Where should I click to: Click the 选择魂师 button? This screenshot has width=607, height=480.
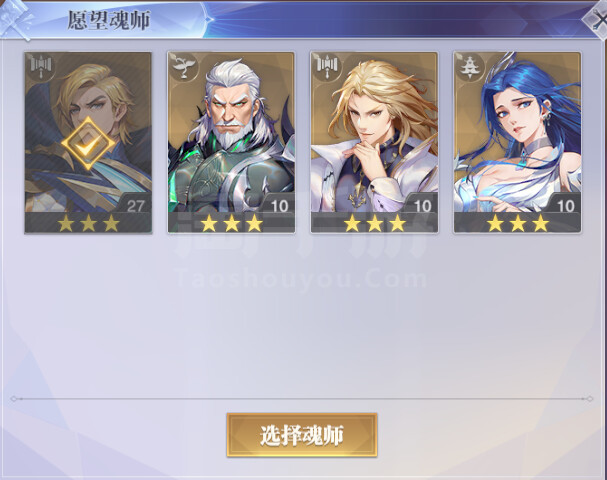pyautogui.click(x=302, y=435)
